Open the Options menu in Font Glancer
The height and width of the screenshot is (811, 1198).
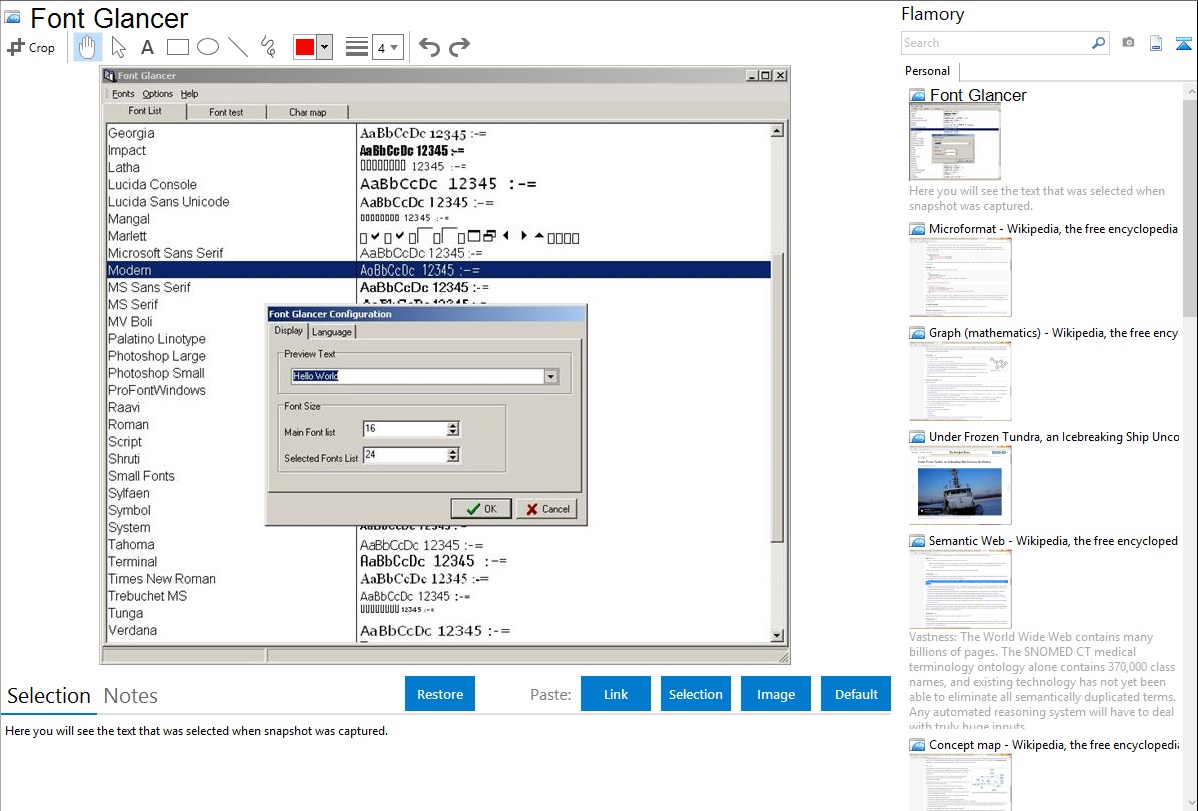click(157, 94)
